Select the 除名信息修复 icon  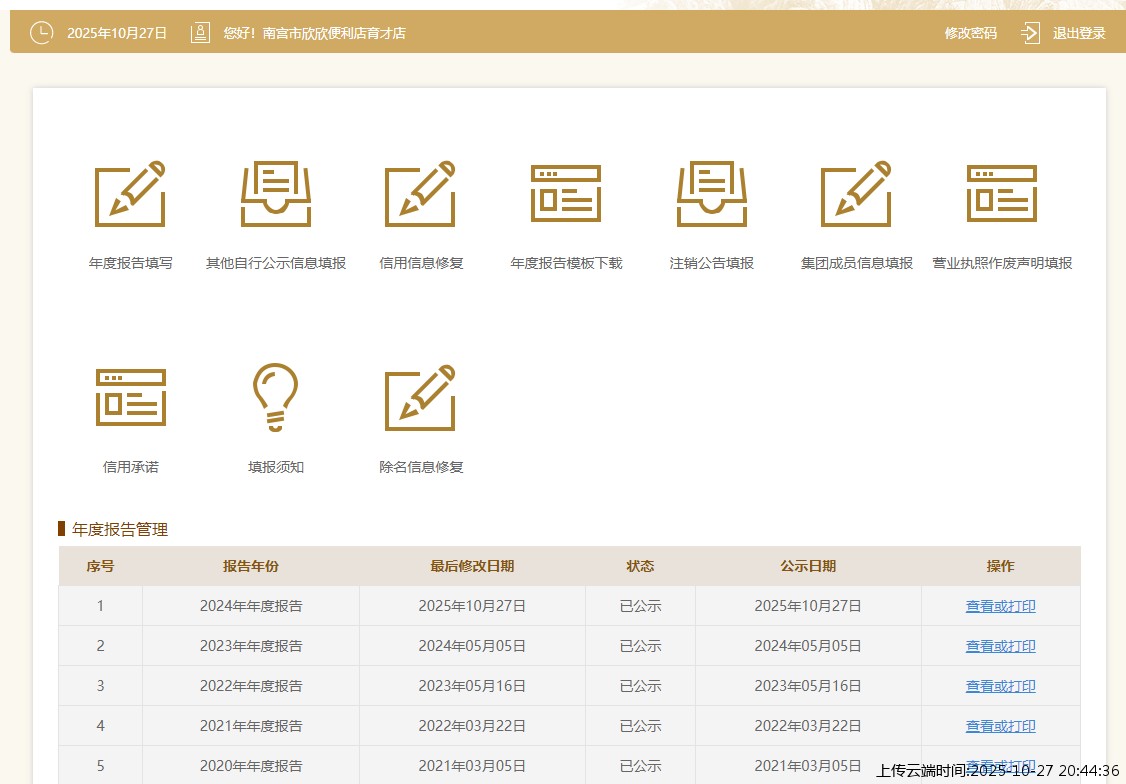coord(421,398)
